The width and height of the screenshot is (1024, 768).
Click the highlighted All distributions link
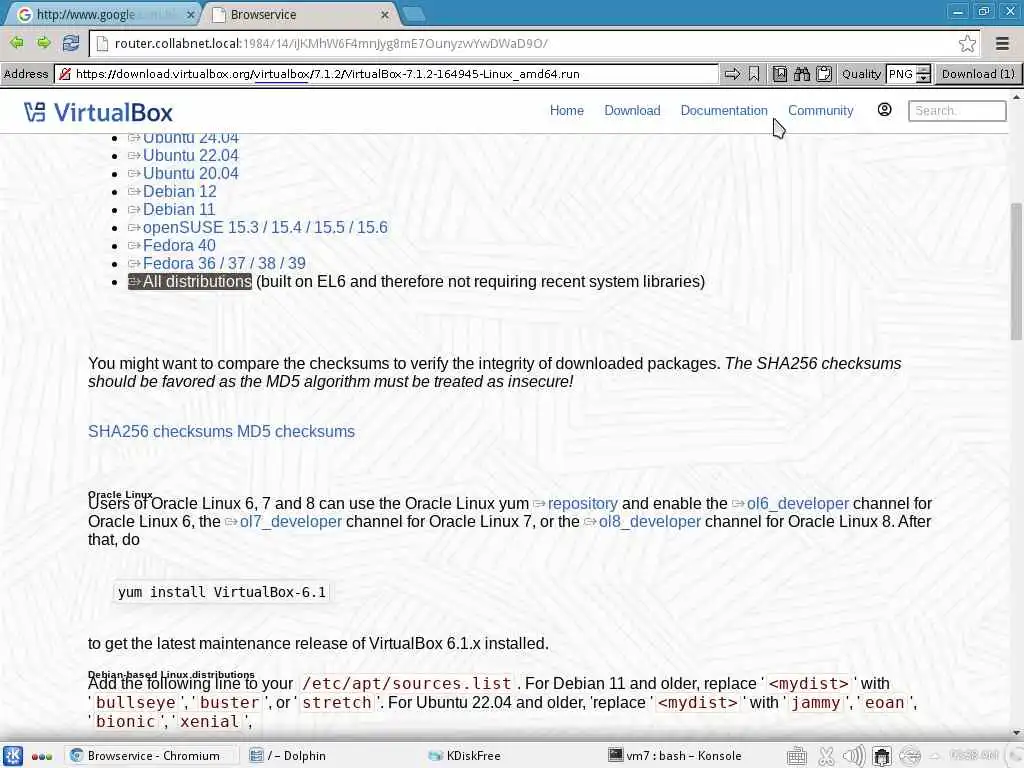(x=190, y=281)
